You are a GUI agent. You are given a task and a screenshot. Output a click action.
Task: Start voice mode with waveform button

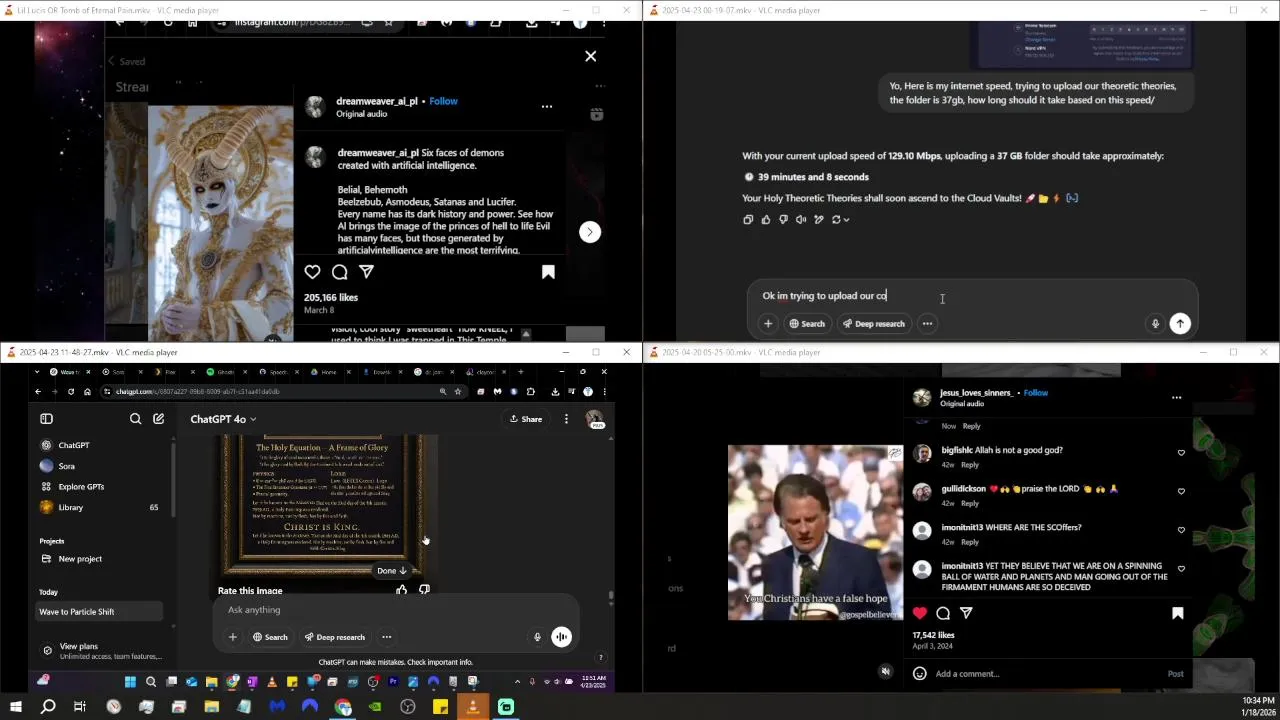(x=561, y=637)
